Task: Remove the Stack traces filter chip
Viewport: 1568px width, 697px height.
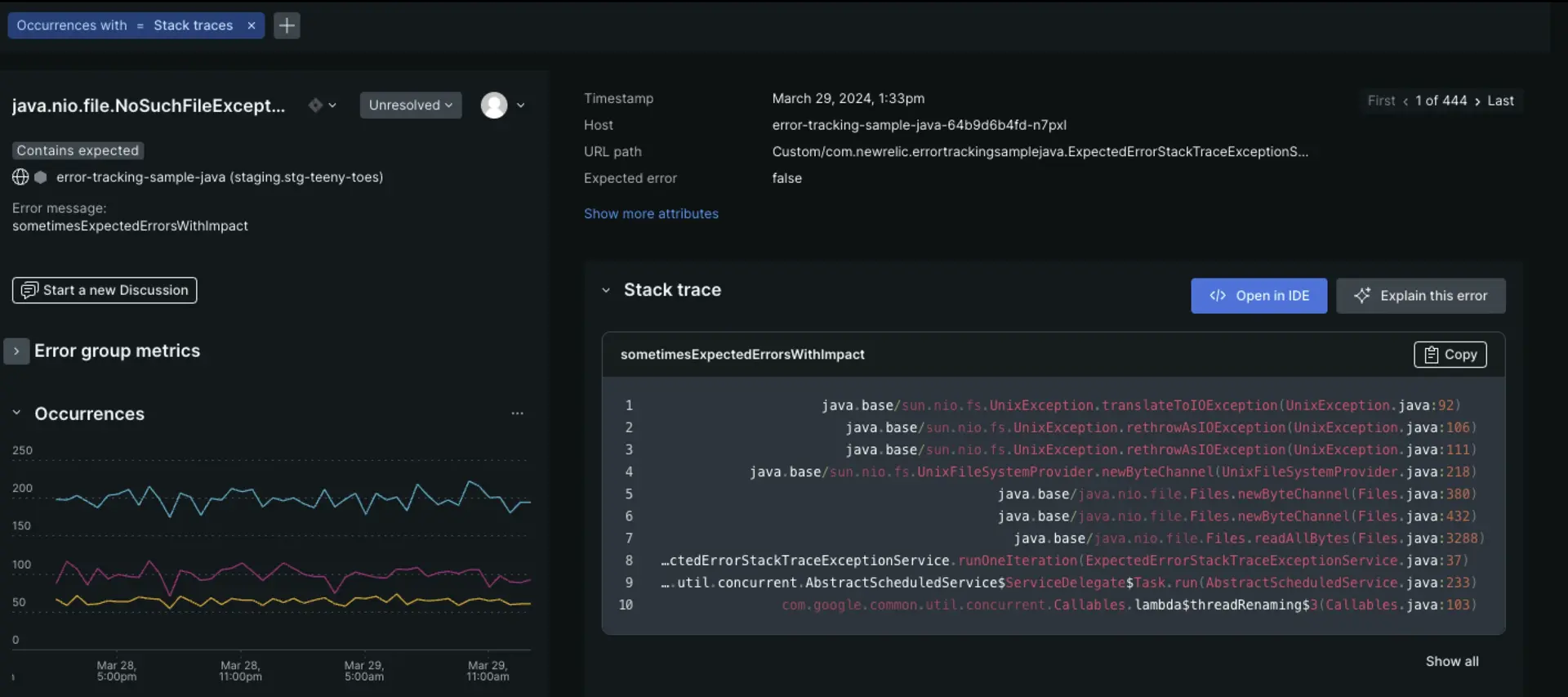Action: [x=252, y=25]
